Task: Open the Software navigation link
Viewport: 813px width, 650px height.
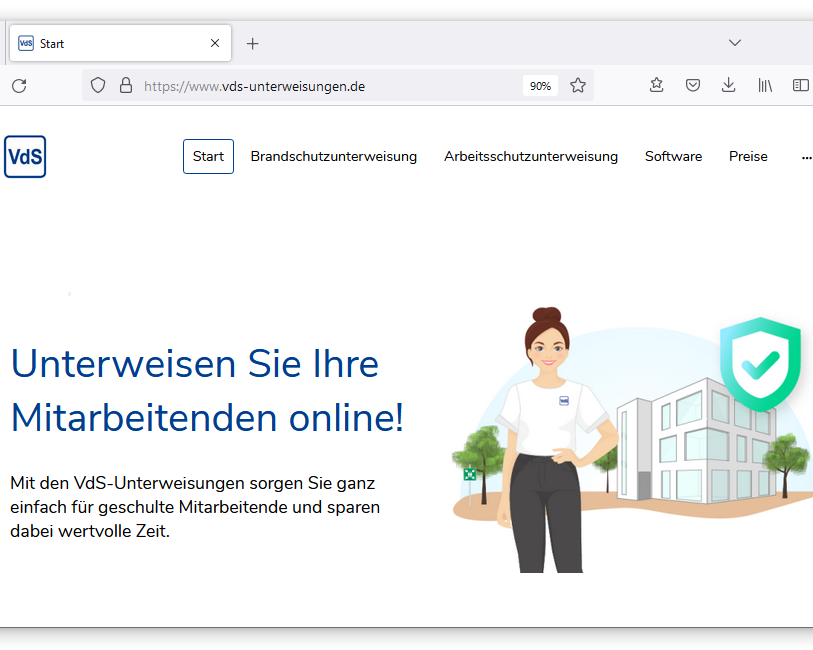Action: pos(673,156)
